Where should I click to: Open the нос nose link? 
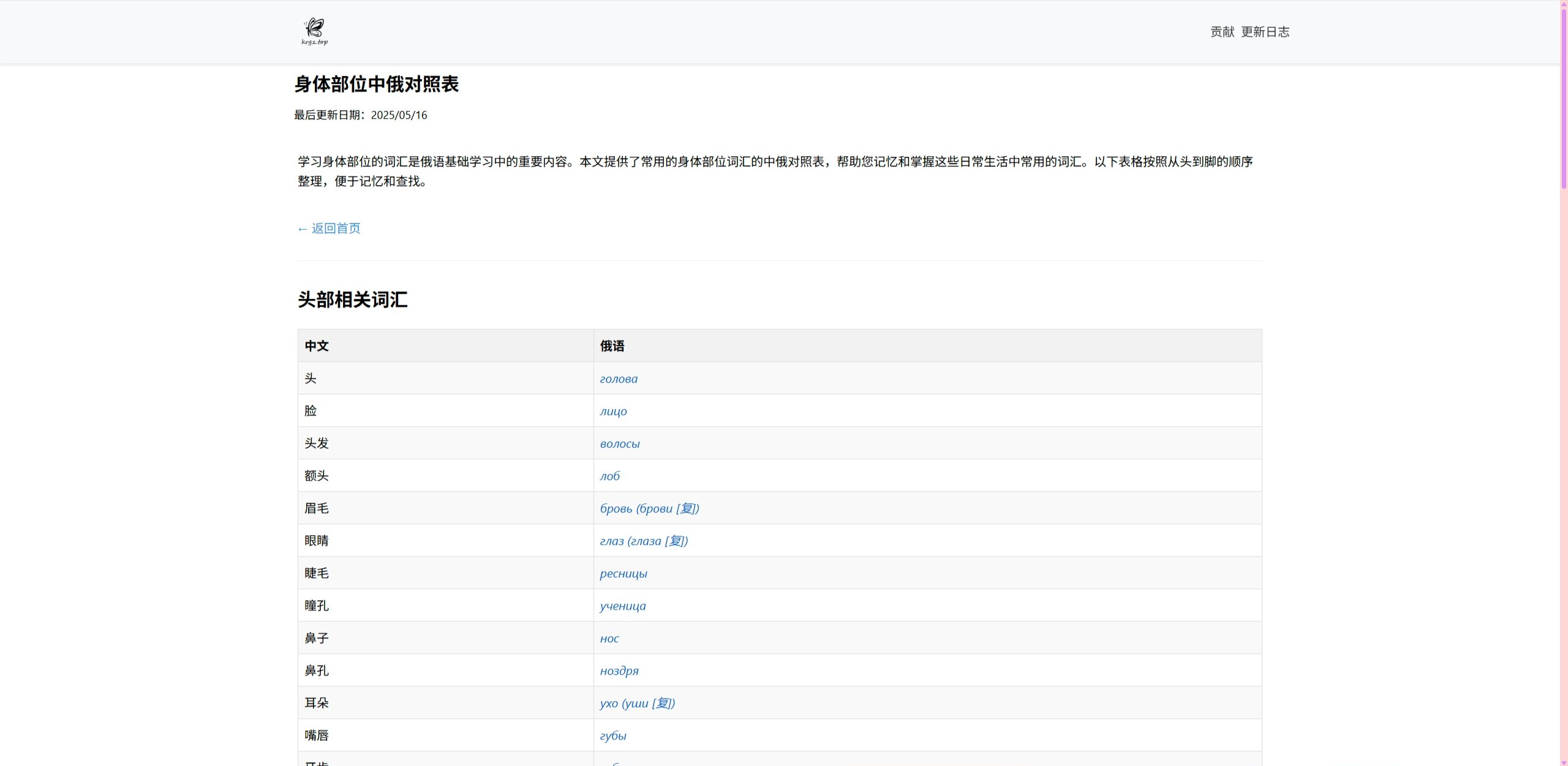tap(609, 639)
